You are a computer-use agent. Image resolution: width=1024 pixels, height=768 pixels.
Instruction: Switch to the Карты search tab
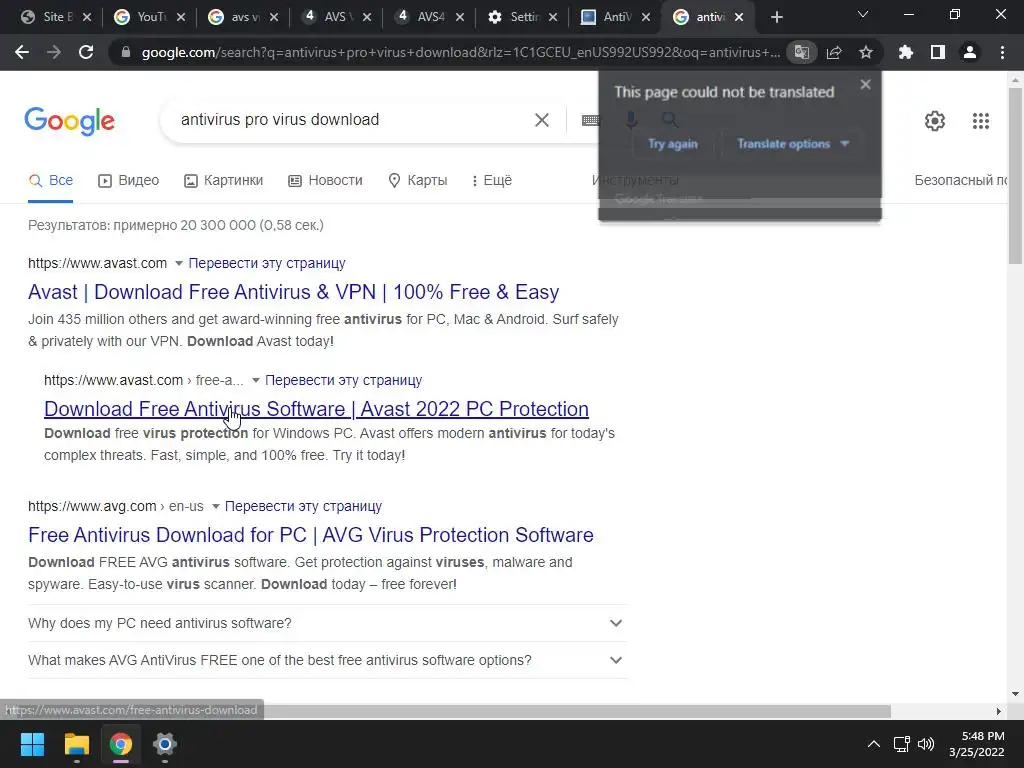(417, 181)
